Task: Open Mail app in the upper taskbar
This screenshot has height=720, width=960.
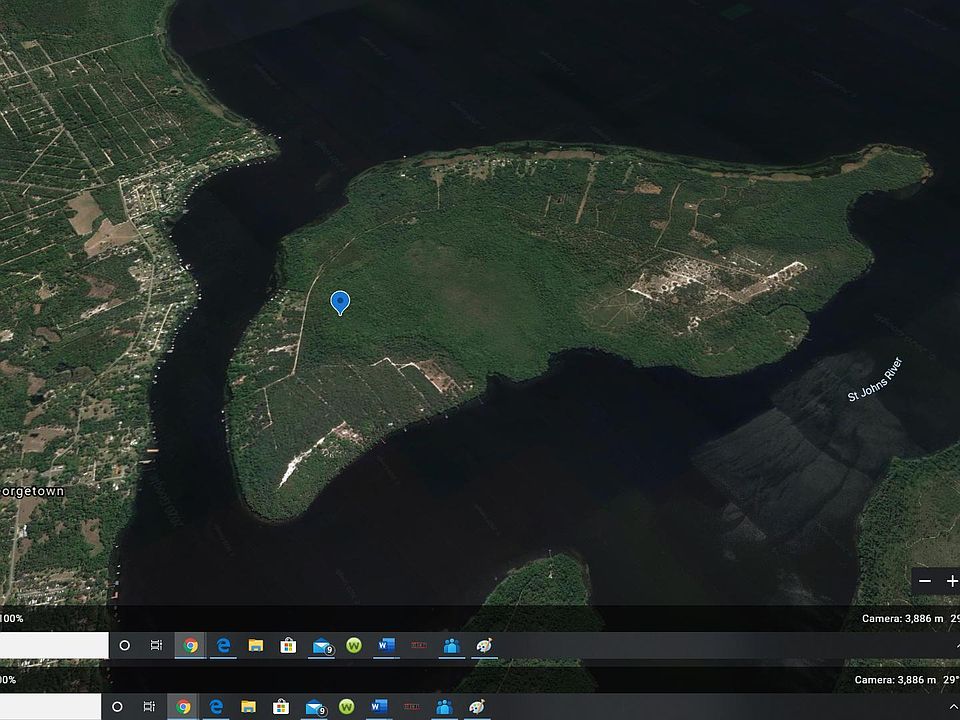Action: [321, 646]
